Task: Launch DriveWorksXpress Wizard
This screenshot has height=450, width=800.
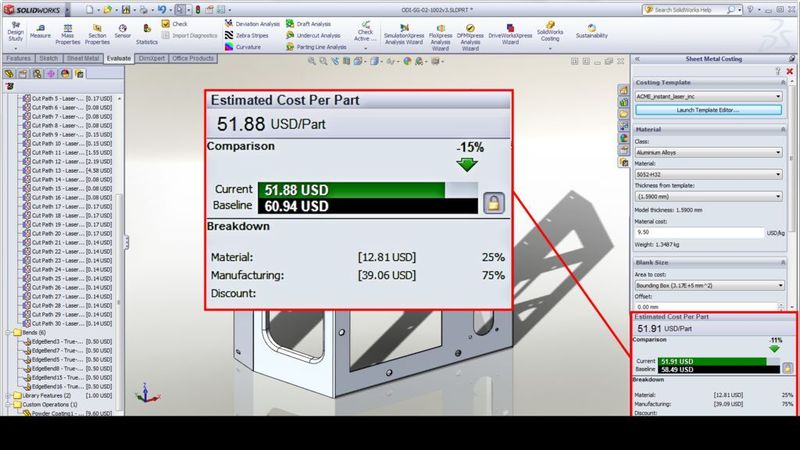Action: [510, 35]
